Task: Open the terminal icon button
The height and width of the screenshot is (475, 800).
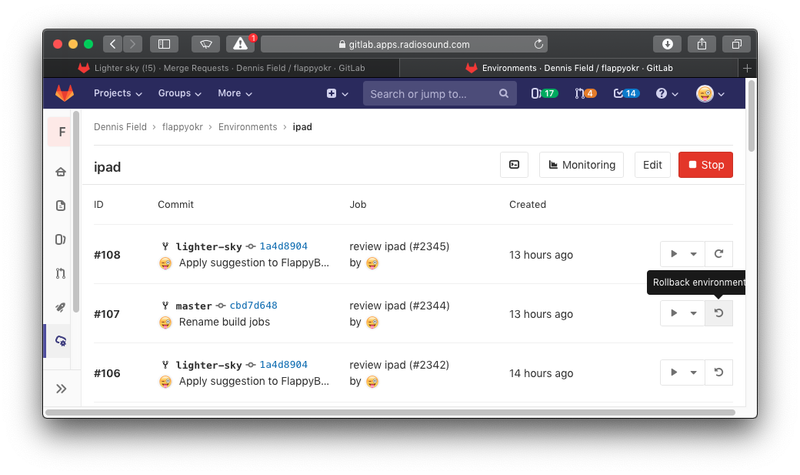Action: 514,165
